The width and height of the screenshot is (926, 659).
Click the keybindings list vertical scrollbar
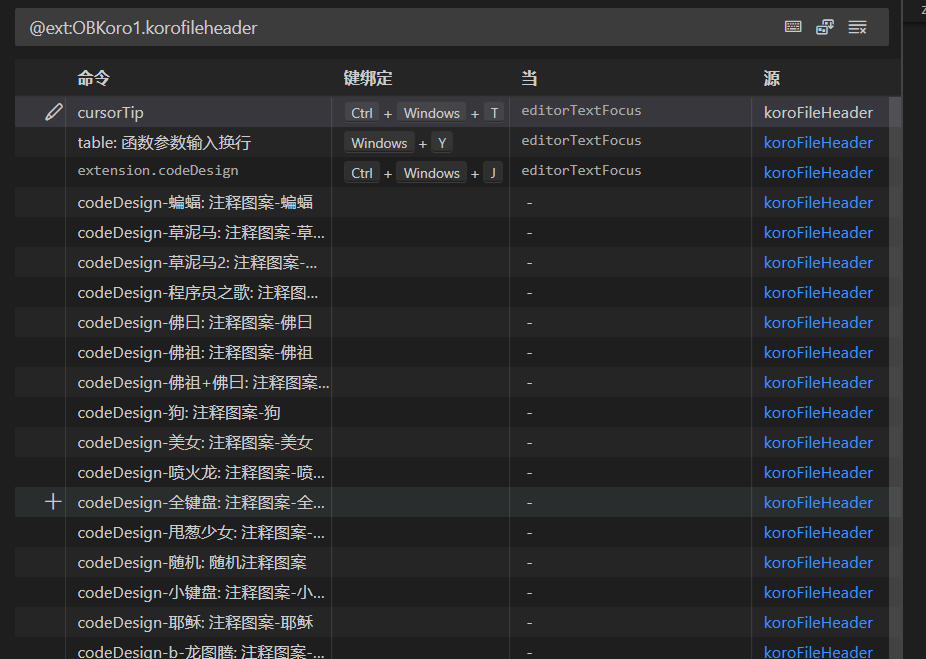[895, 378]
